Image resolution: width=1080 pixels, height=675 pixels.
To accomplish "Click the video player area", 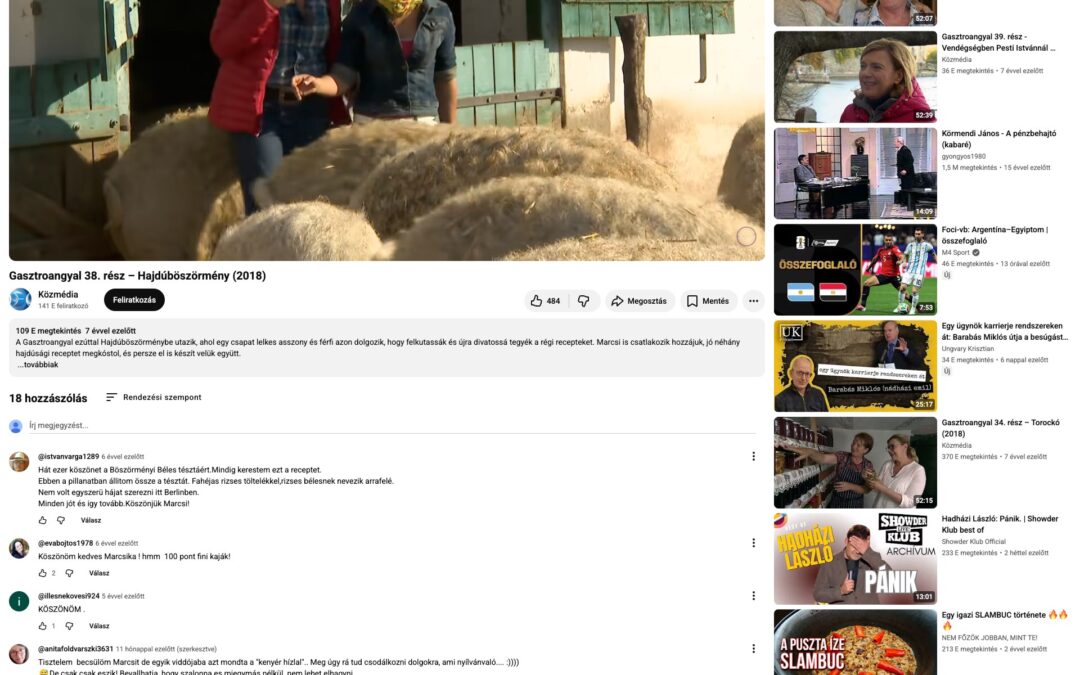I will [386, 130].
